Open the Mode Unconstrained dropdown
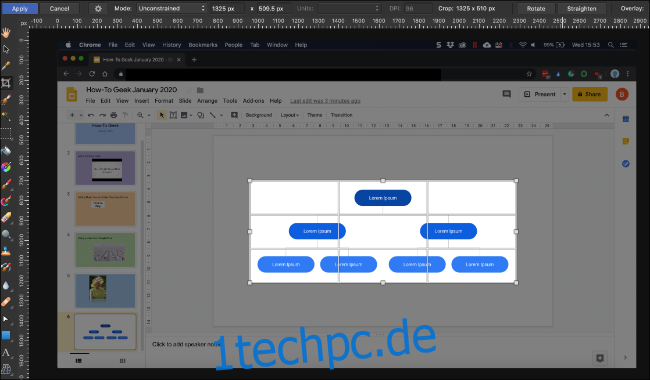The image size is (650, 380). coord(171,8)
